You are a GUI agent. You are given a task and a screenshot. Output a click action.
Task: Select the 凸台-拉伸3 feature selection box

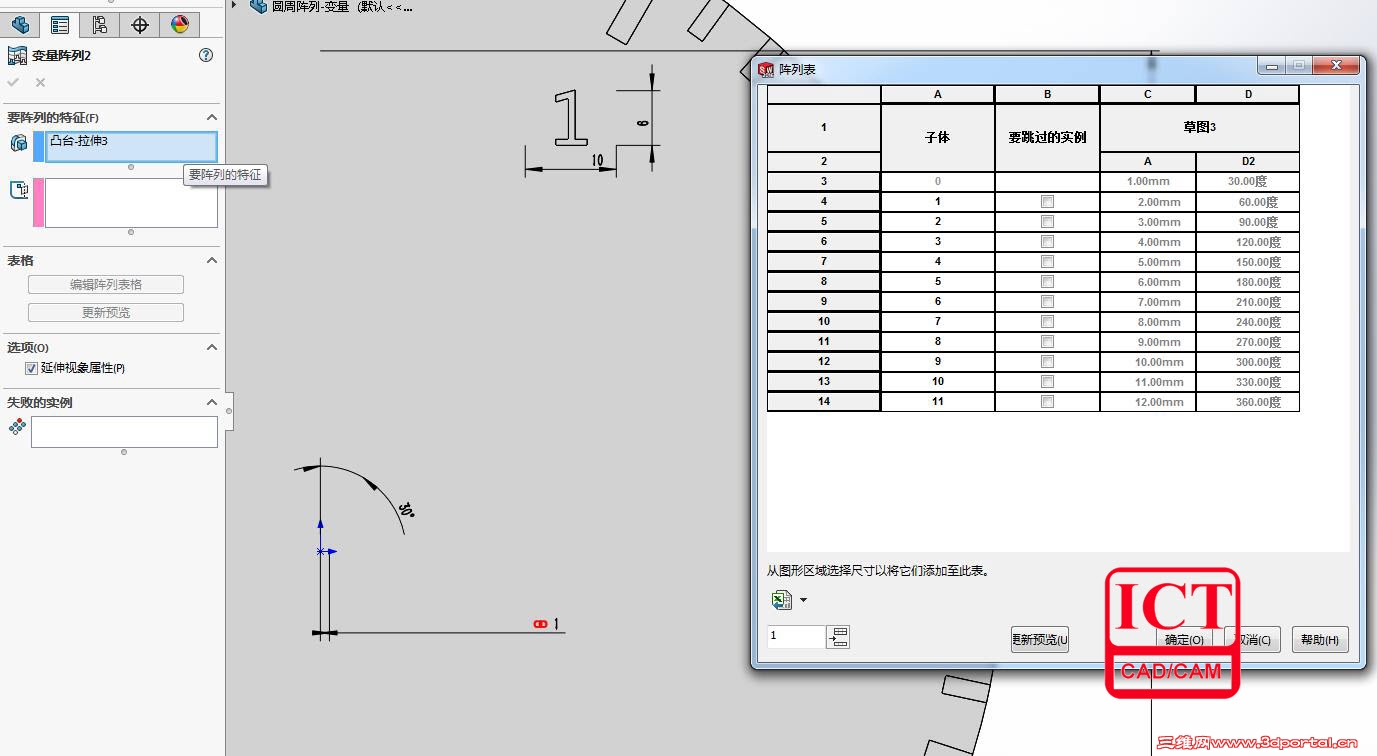click(x=131, y=146)
